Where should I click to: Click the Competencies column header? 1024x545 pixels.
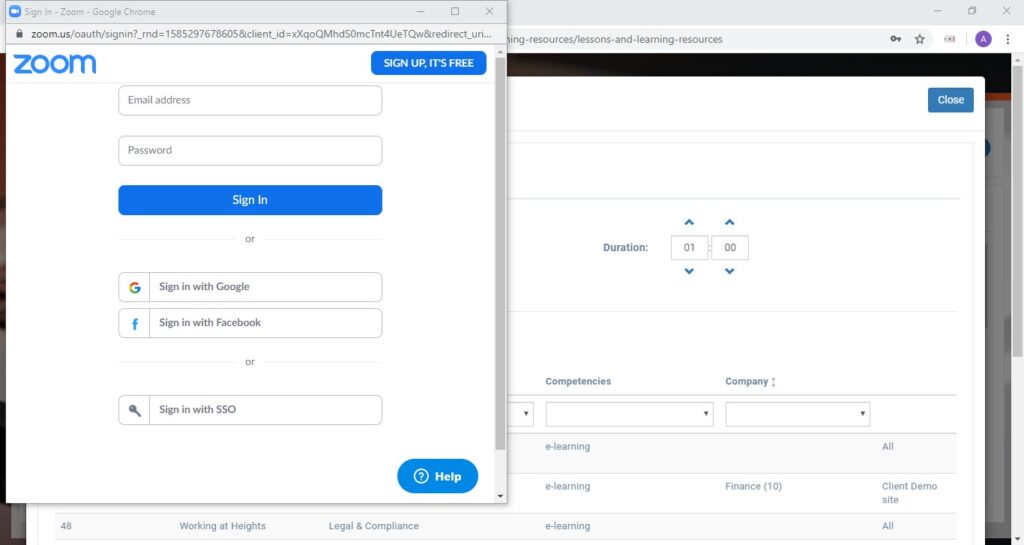[x=578, y=381]
